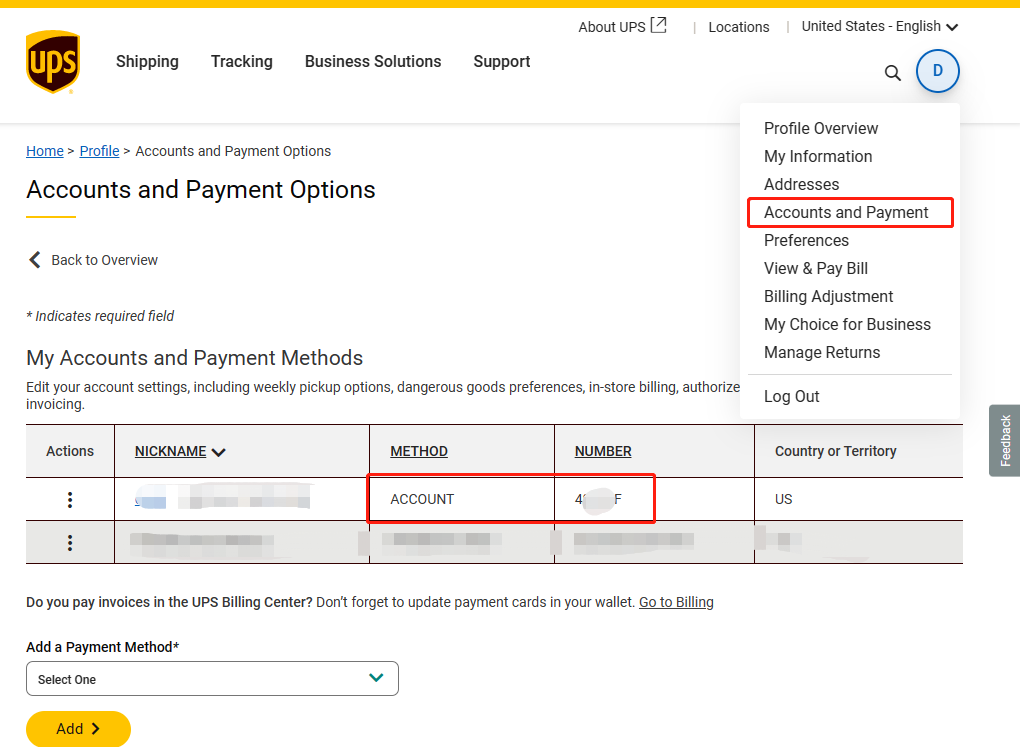
Task: Click Log Out
Action: click(x=791, y=396)
